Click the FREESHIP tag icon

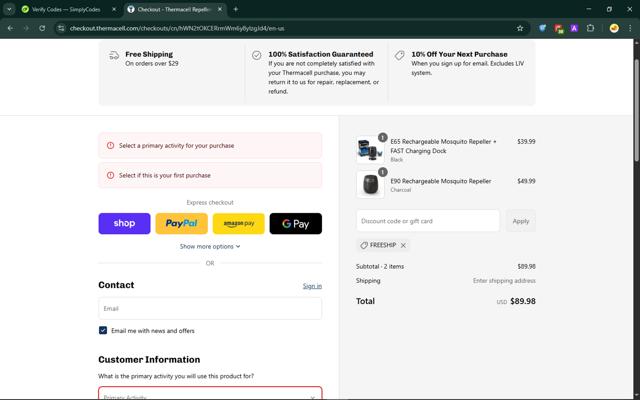click(364, 245)
